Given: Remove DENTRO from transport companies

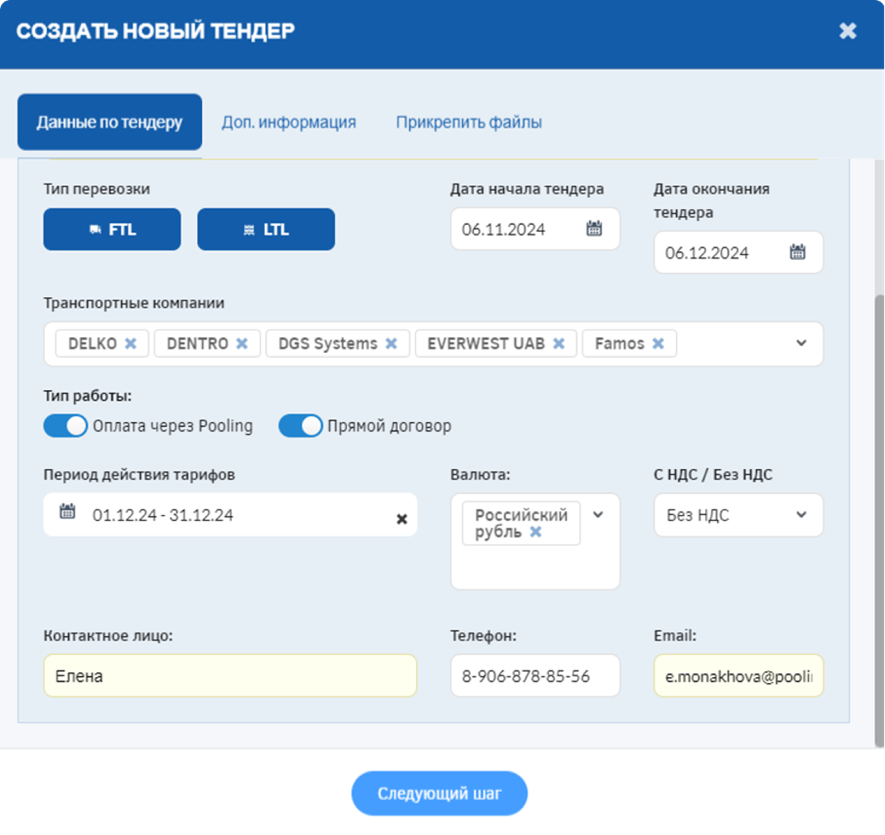Looking at the screenshot, I should [242, 343].
